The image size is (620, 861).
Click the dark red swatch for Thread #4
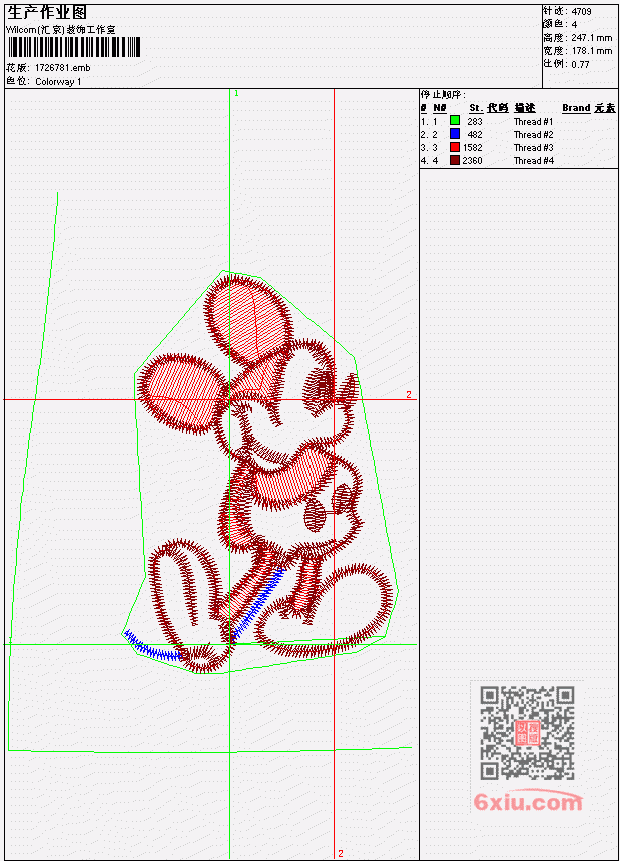click(455, 160)
